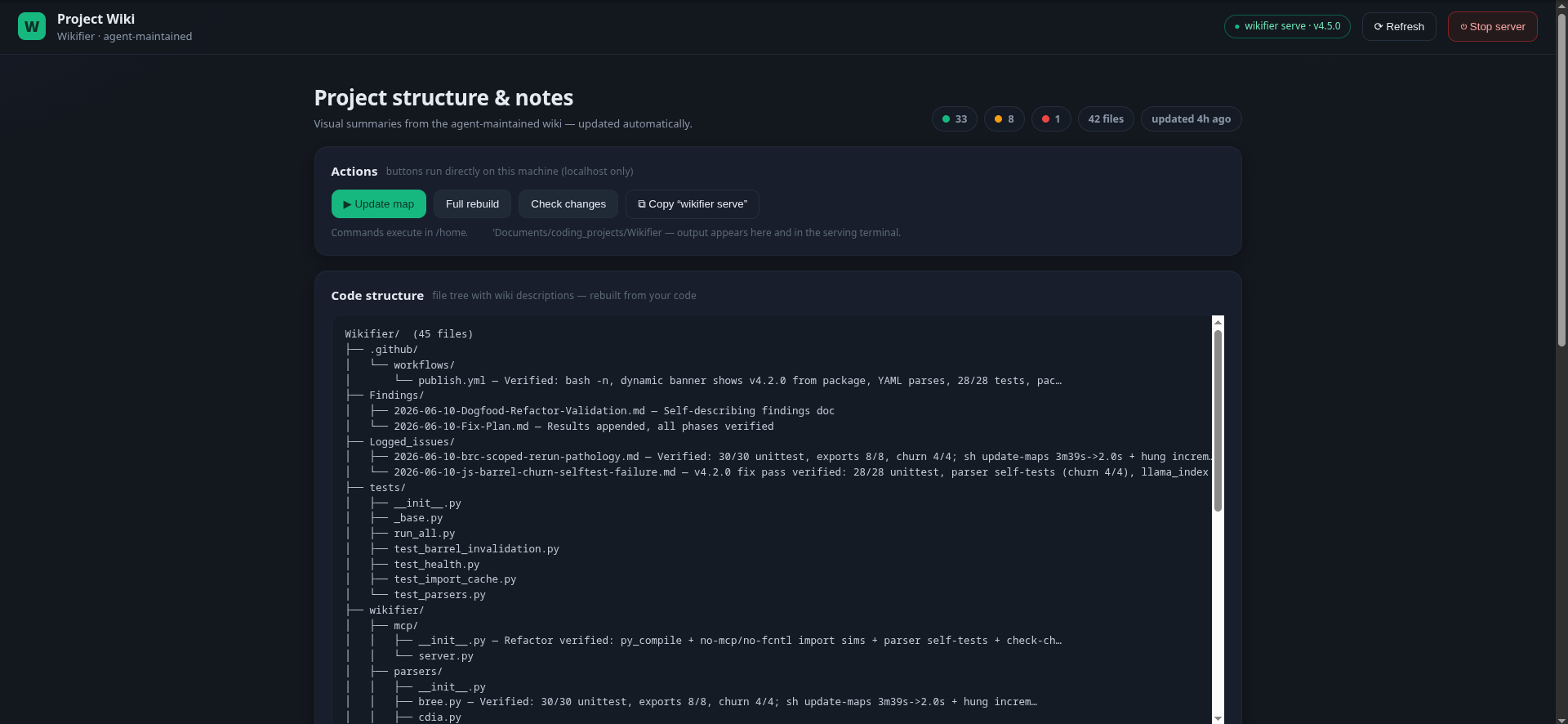Viewport: 1568px width, 724px height.
Task: Click the code tree scrollbar down arrow
Action: [x=1218, y=718]
